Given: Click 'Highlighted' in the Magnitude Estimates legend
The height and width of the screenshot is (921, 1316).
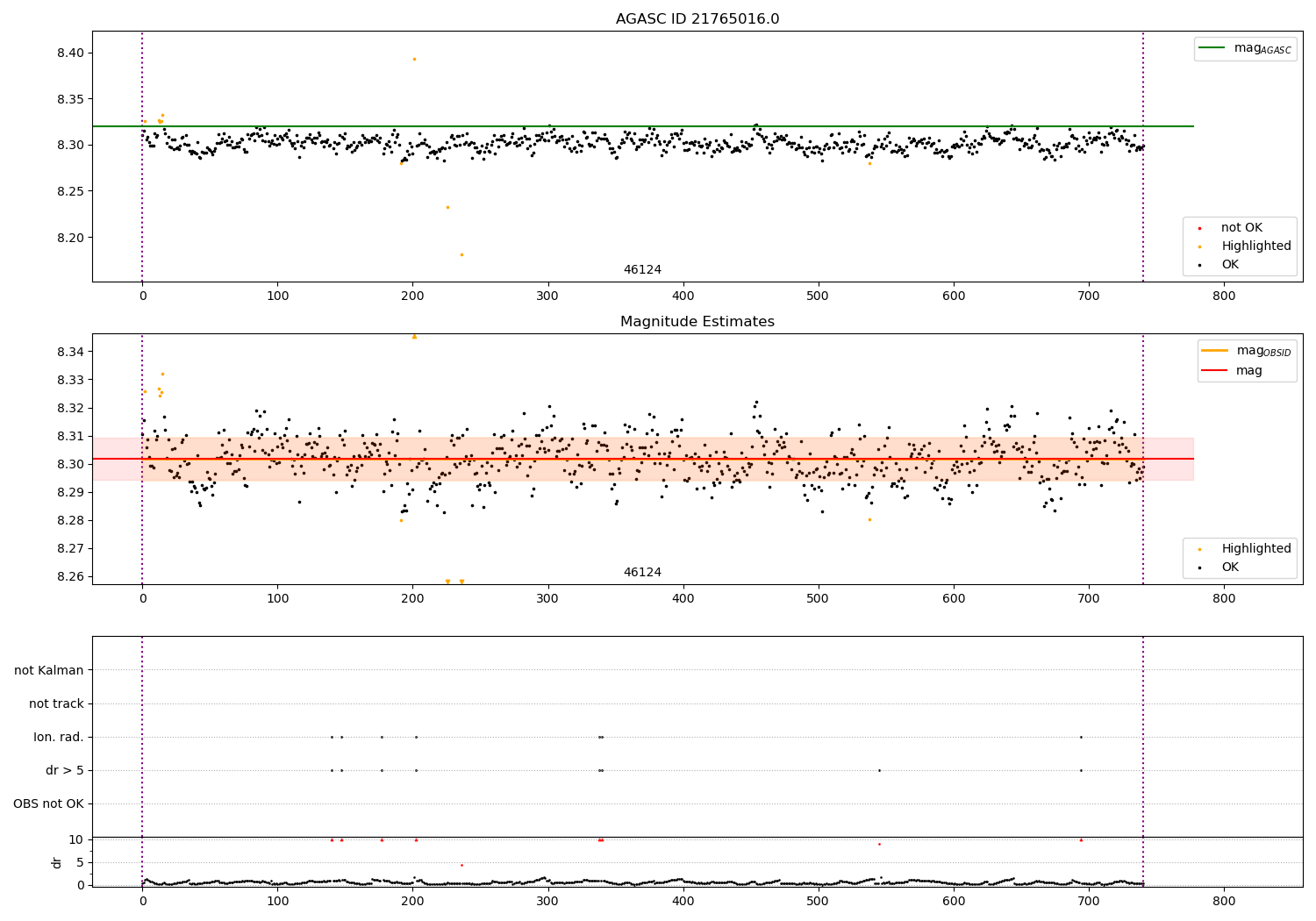Looking at the screenshot, I should click(x=1245, y=548).
